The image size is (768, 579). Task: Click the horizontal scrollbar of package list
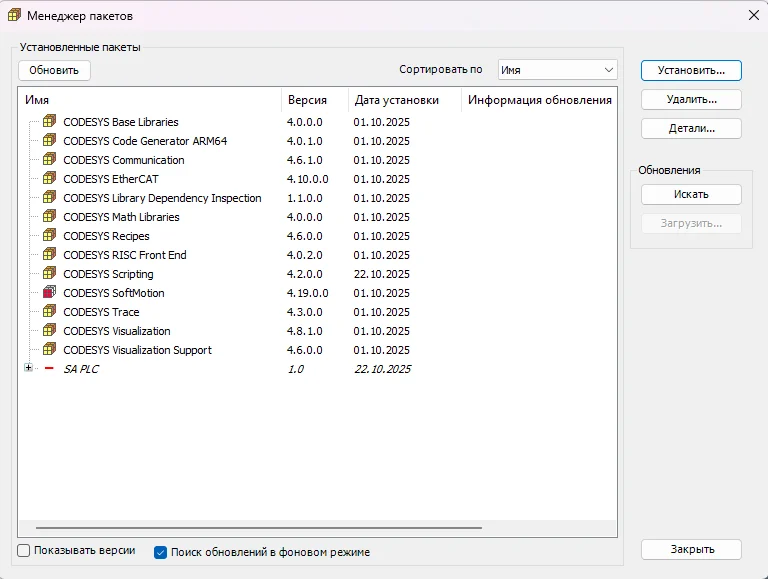259,528
